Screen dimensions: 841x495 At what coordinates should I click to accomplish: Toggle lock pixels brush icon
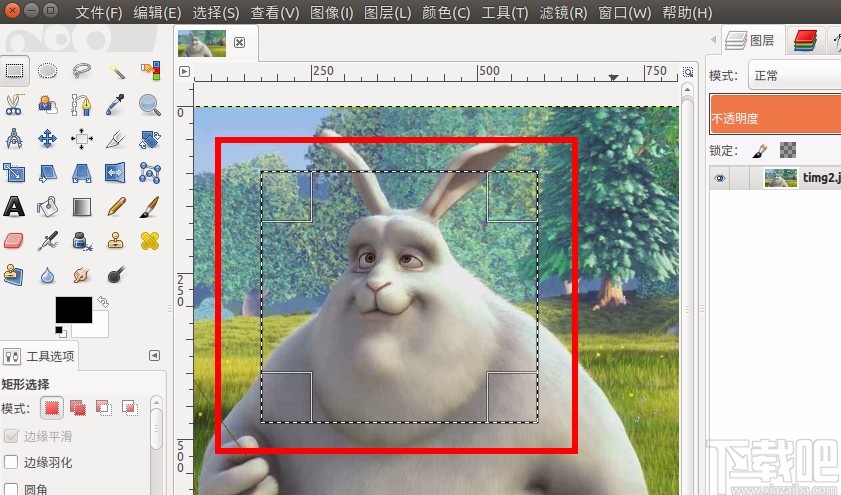pos(759,151)
